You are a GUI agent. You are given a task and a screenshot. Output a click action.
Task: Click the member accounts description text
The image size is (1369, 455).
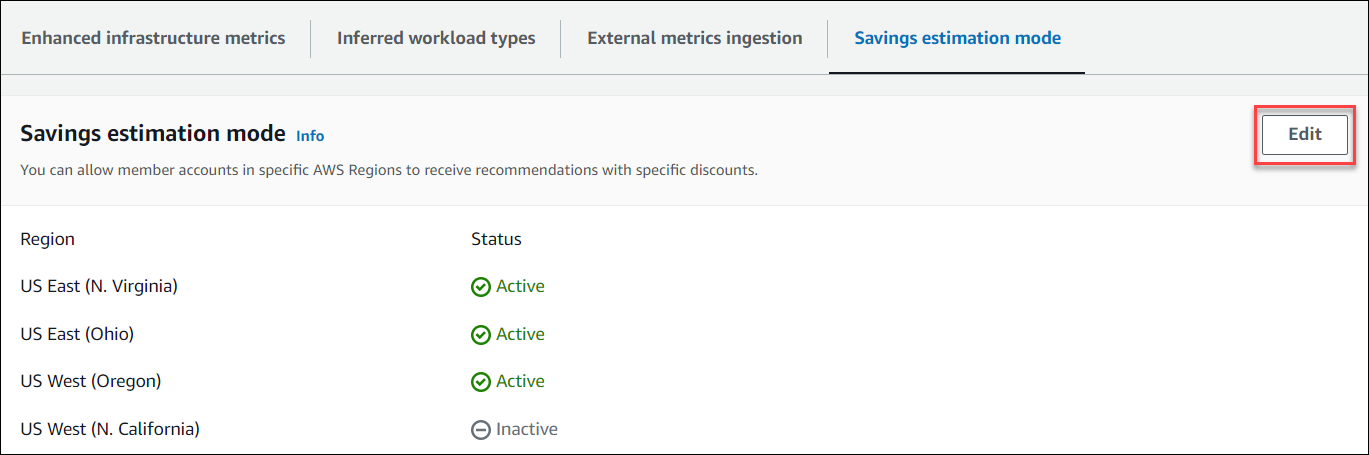[389, 170]
